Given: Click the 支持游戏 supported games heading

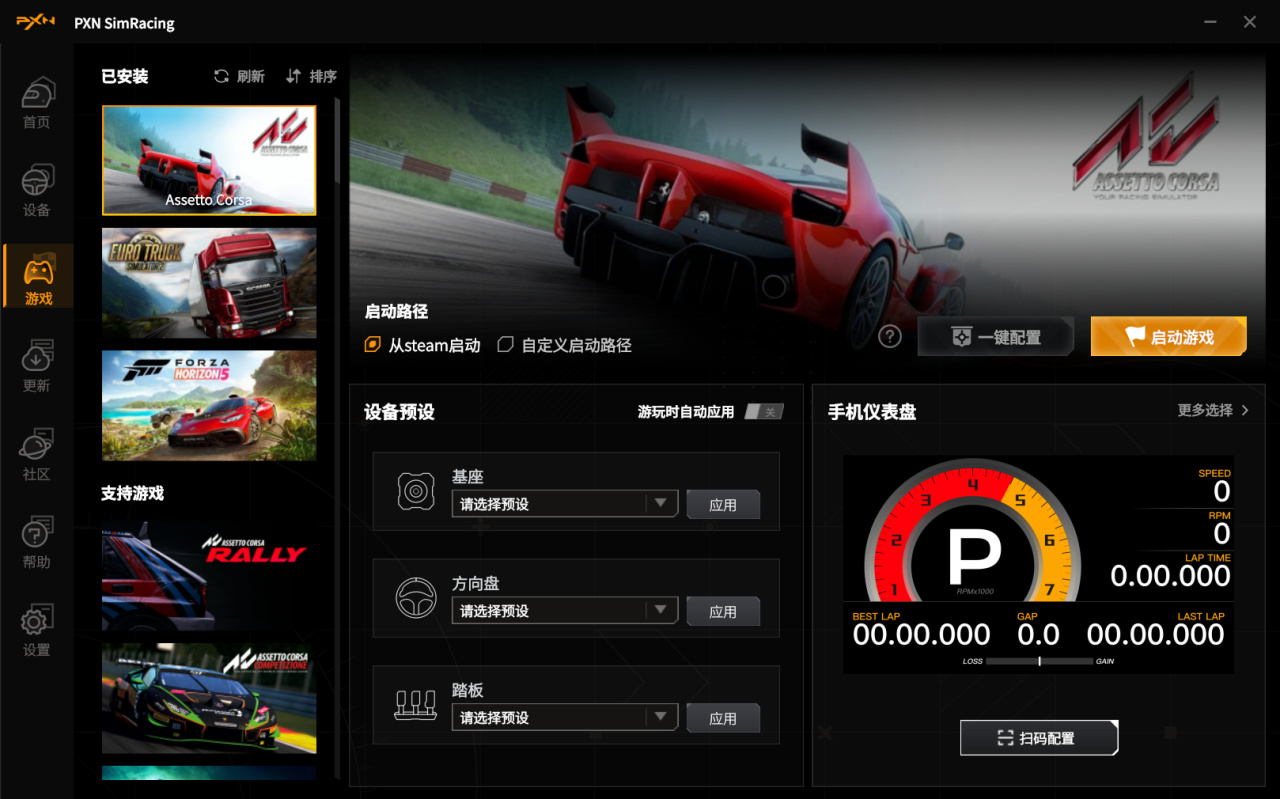Looking at the screenshot, I should (132, 493).
